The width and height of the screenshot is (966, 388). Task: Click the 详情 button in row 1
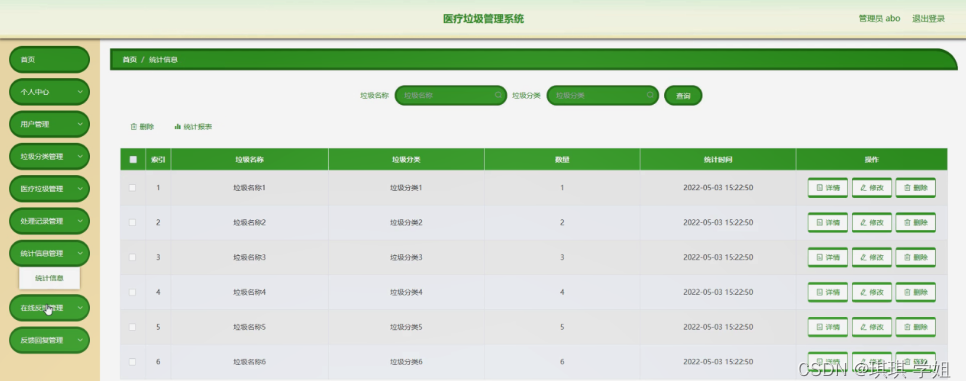coord(827,188)
